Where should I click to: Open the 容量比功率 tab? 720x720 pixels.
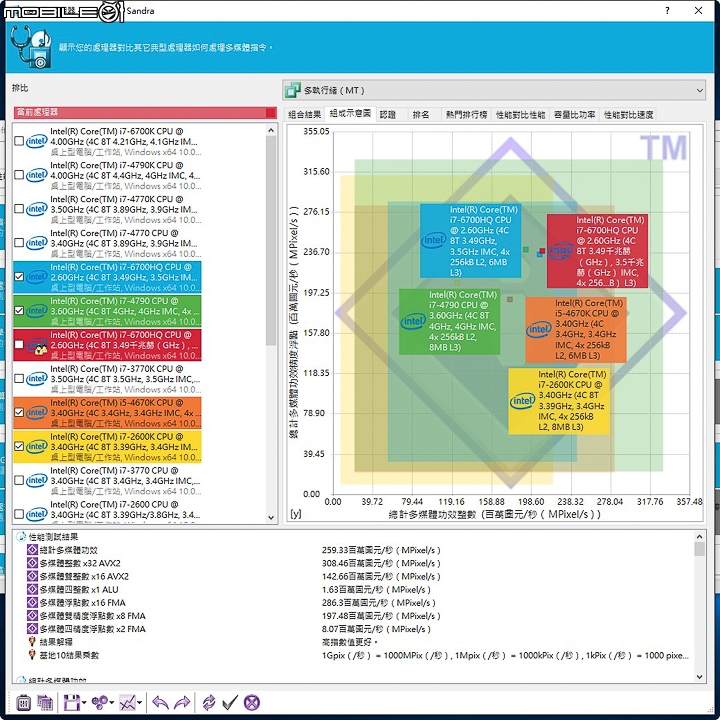(x=574, y=114)
